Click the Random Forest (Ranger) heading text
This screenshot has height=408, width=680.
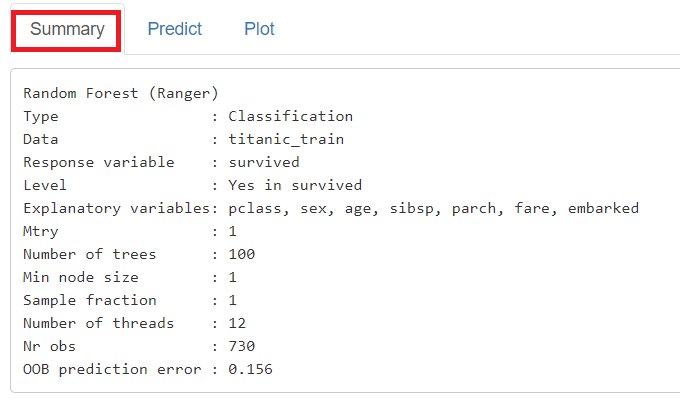pos(121,93)
